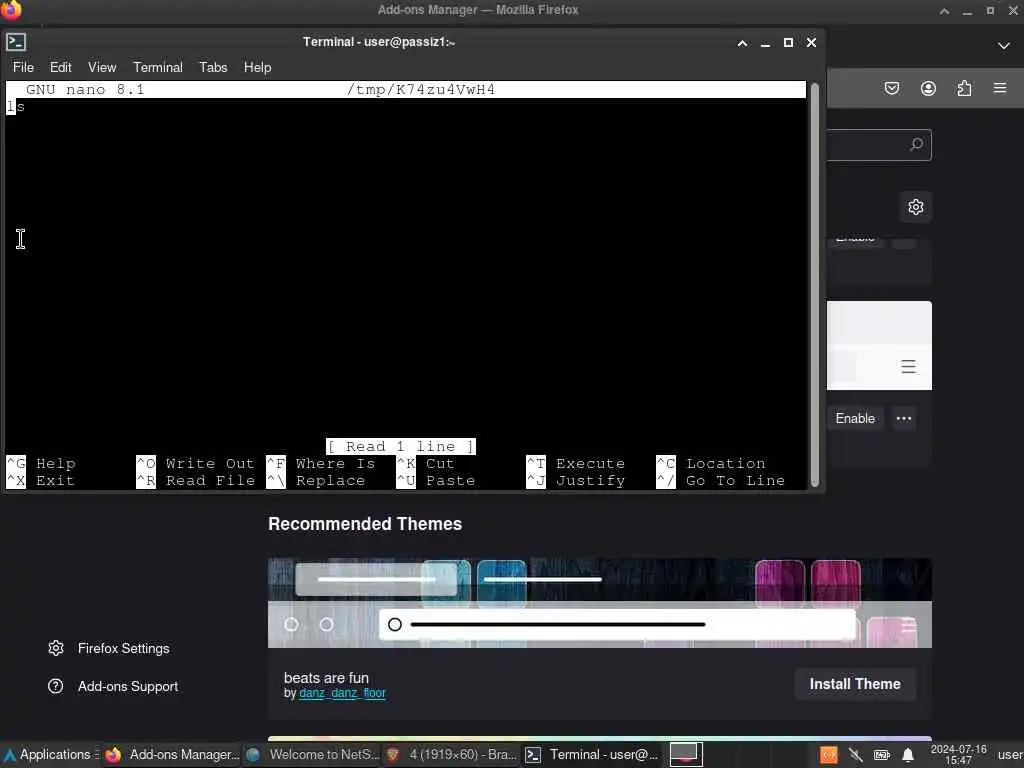1024x768 pixels.
Task: Click the orange tray icon in the system tray
Action: click(x=829, y=755)
